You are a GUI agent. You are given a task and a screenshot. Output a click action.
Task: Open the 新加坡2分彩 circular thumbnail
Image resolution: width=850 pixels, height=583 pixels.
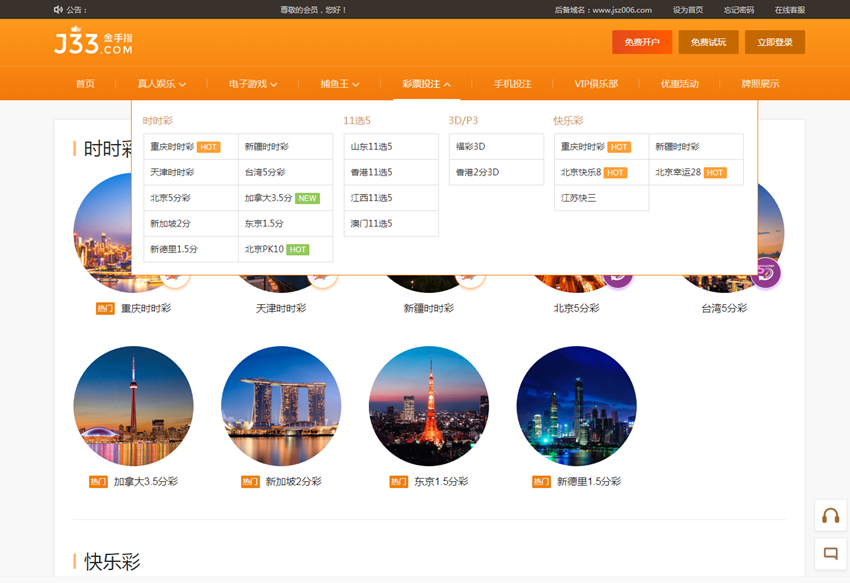[281, 404]
